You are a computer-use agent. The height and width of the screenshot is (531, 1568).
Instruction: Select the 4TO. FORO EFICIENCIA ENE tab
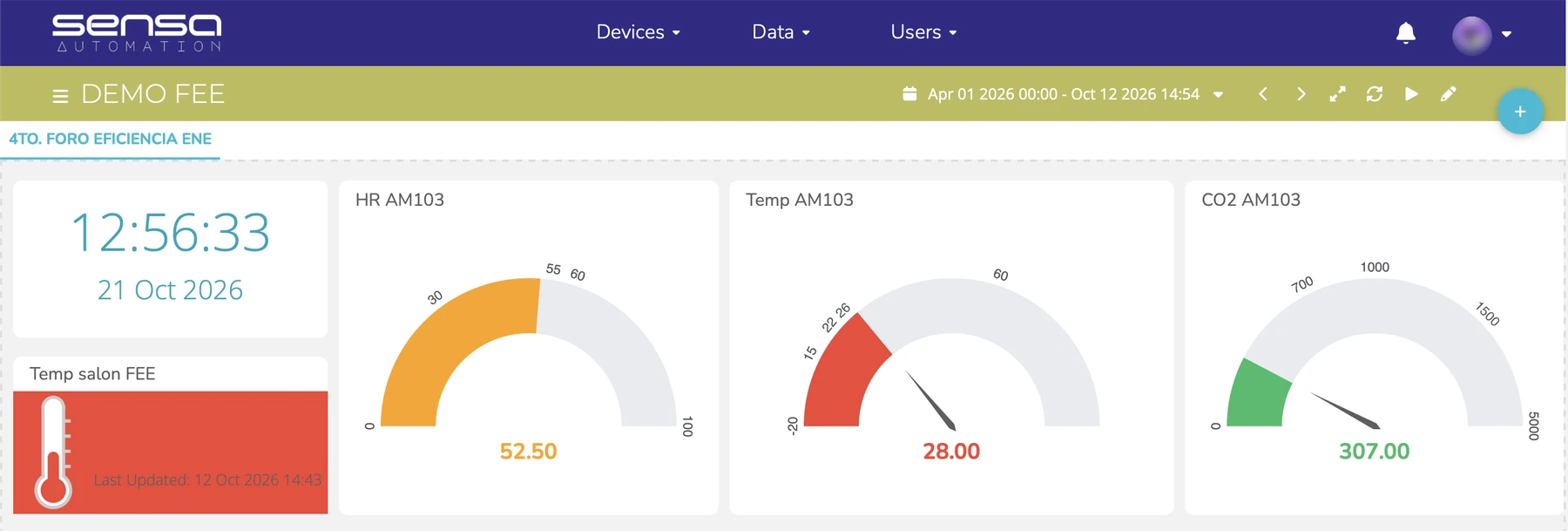coord(110,140)
